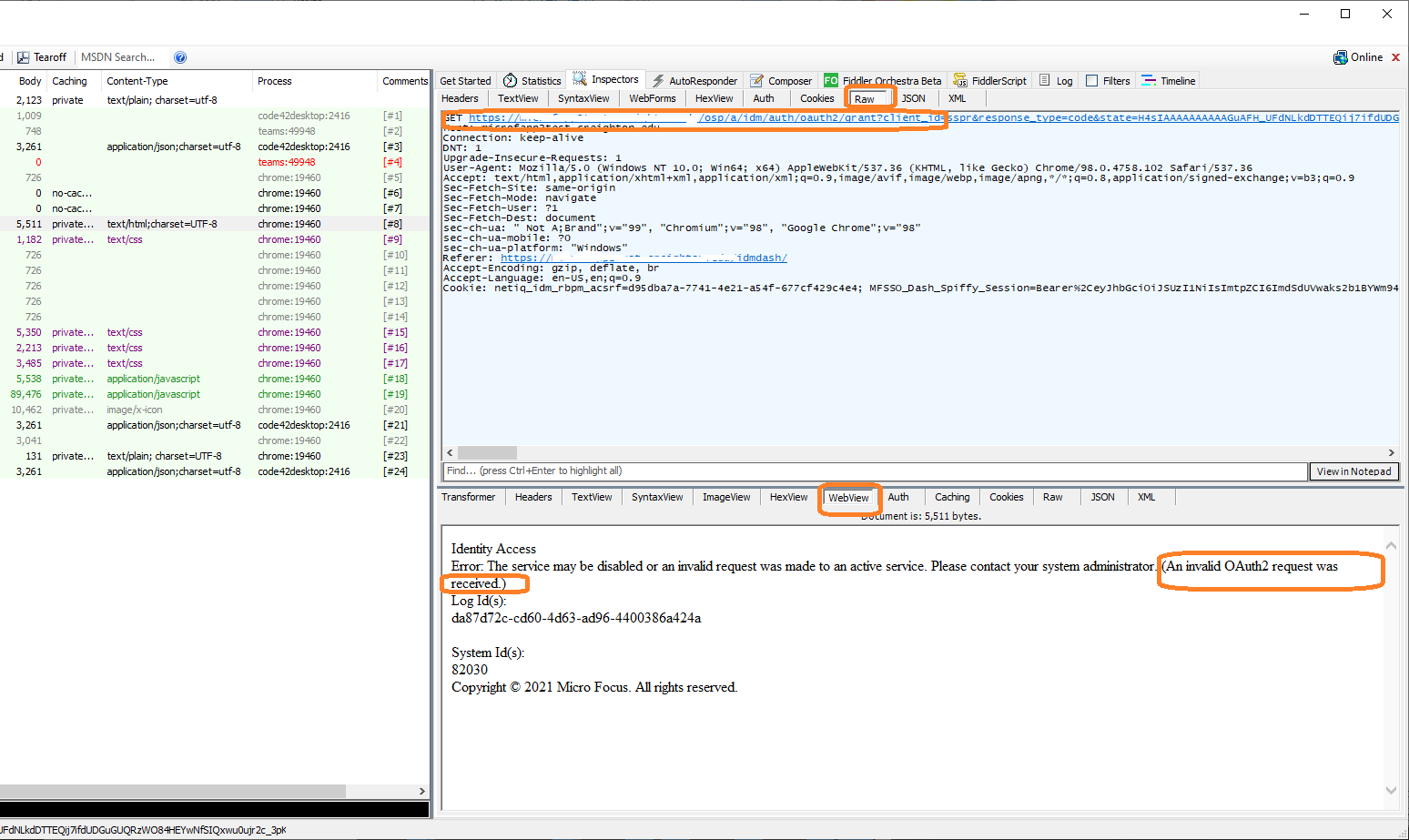Open the Timeline view
Viewport: 1409px width, 840px height.
coord(1168,80)
